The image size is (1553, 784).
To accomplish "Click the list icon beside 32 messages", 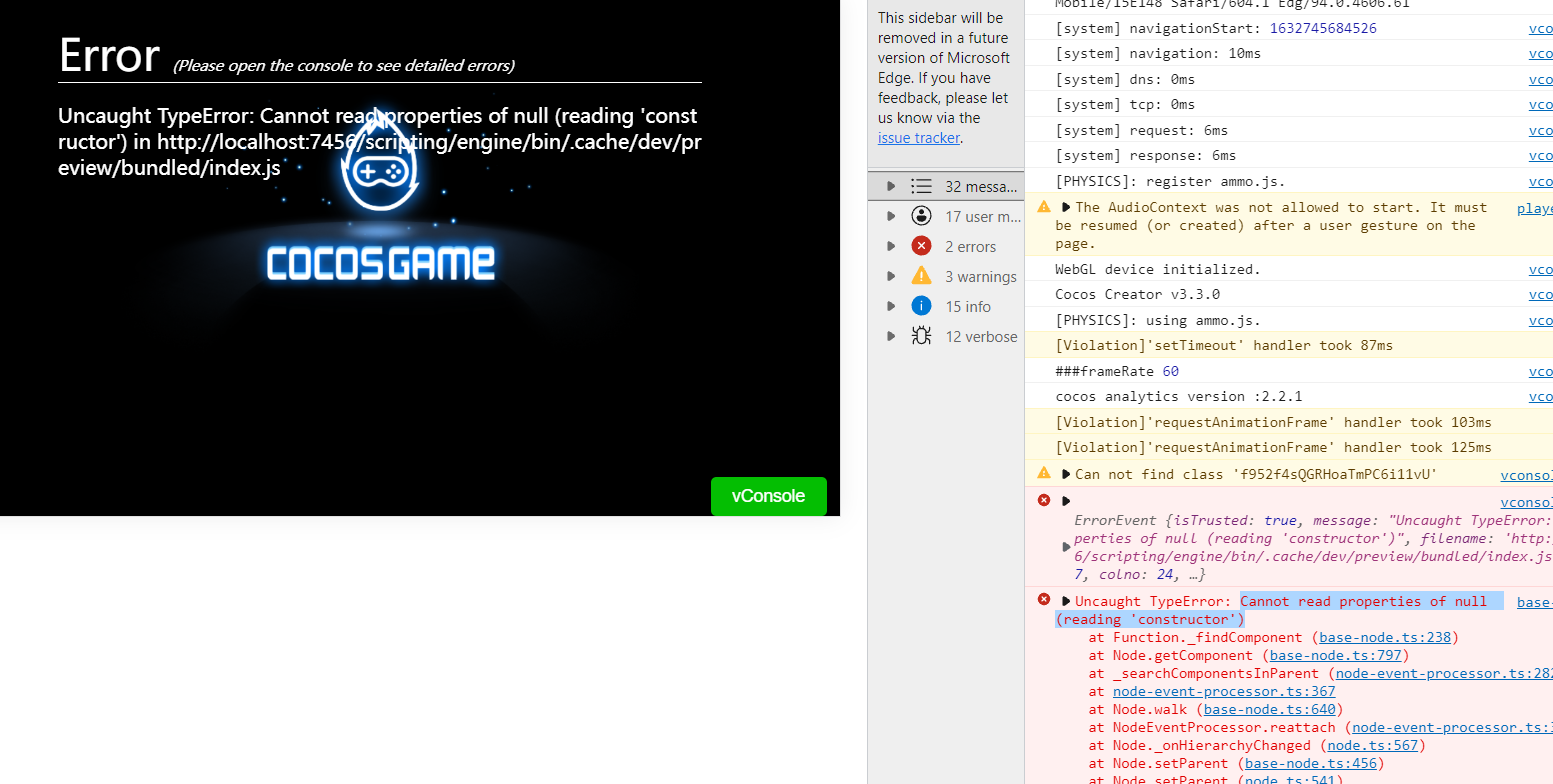I will point(921,186).
